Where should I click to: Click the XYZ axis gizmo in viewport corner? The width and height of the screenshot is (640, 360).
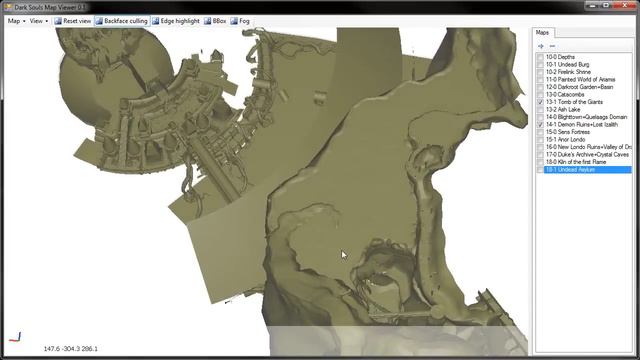15,337
